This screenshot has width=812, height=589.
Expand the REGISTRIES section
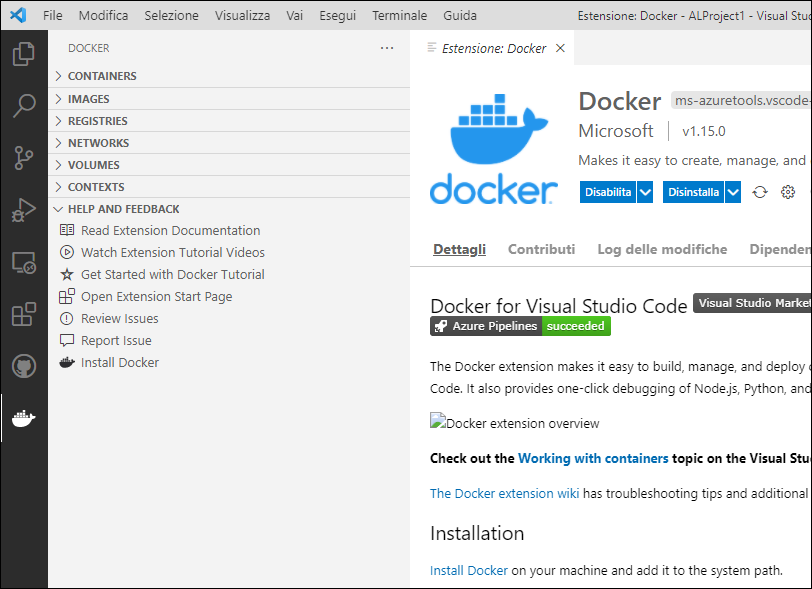[229, 121]
